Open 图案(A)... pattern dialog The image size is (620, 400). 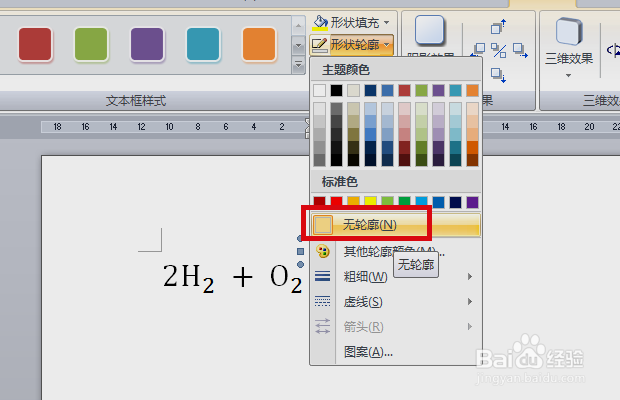(x=395, y=351)
